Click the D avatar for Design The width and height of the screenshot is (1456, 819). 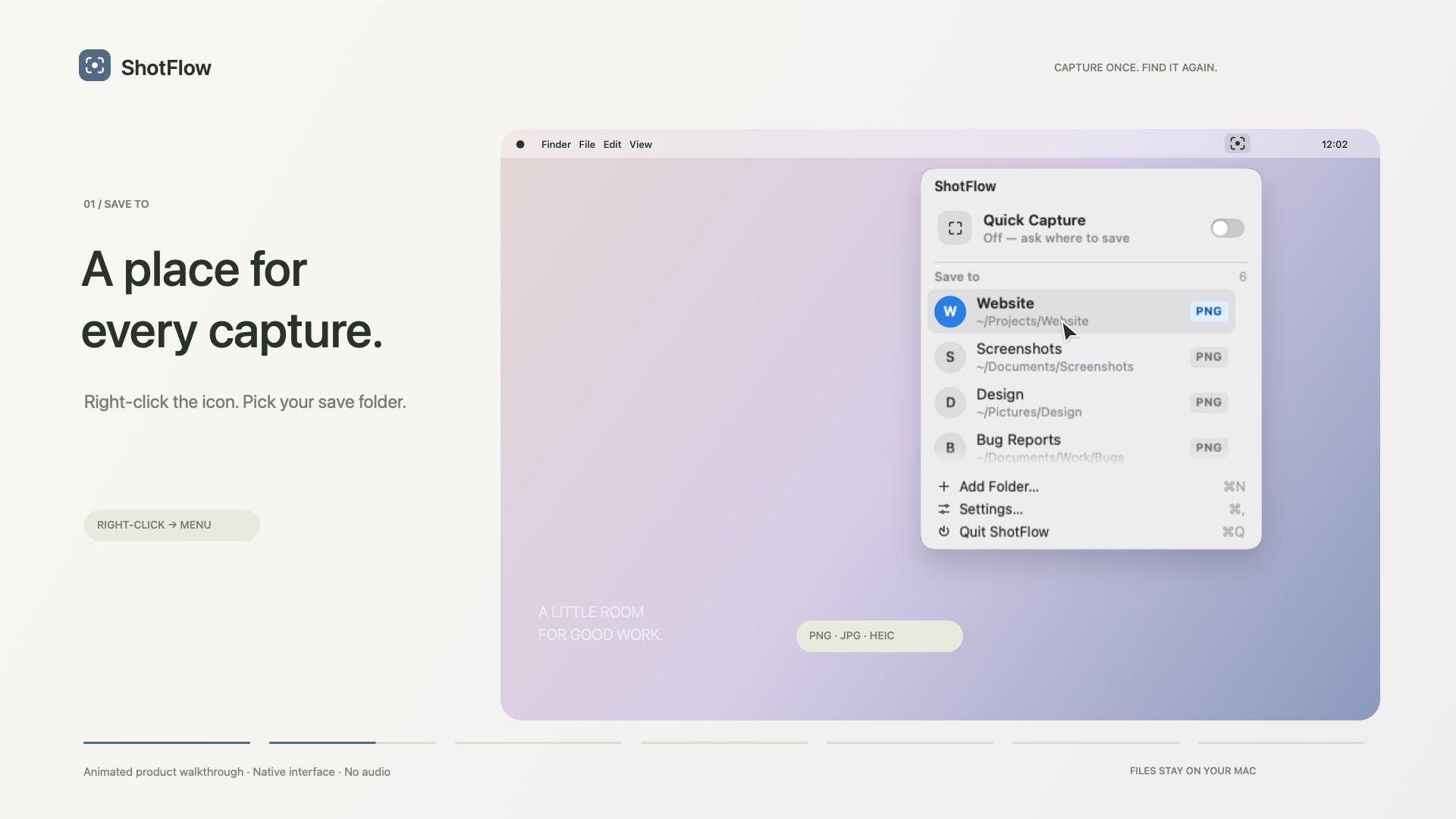click(x=950, y=403)
